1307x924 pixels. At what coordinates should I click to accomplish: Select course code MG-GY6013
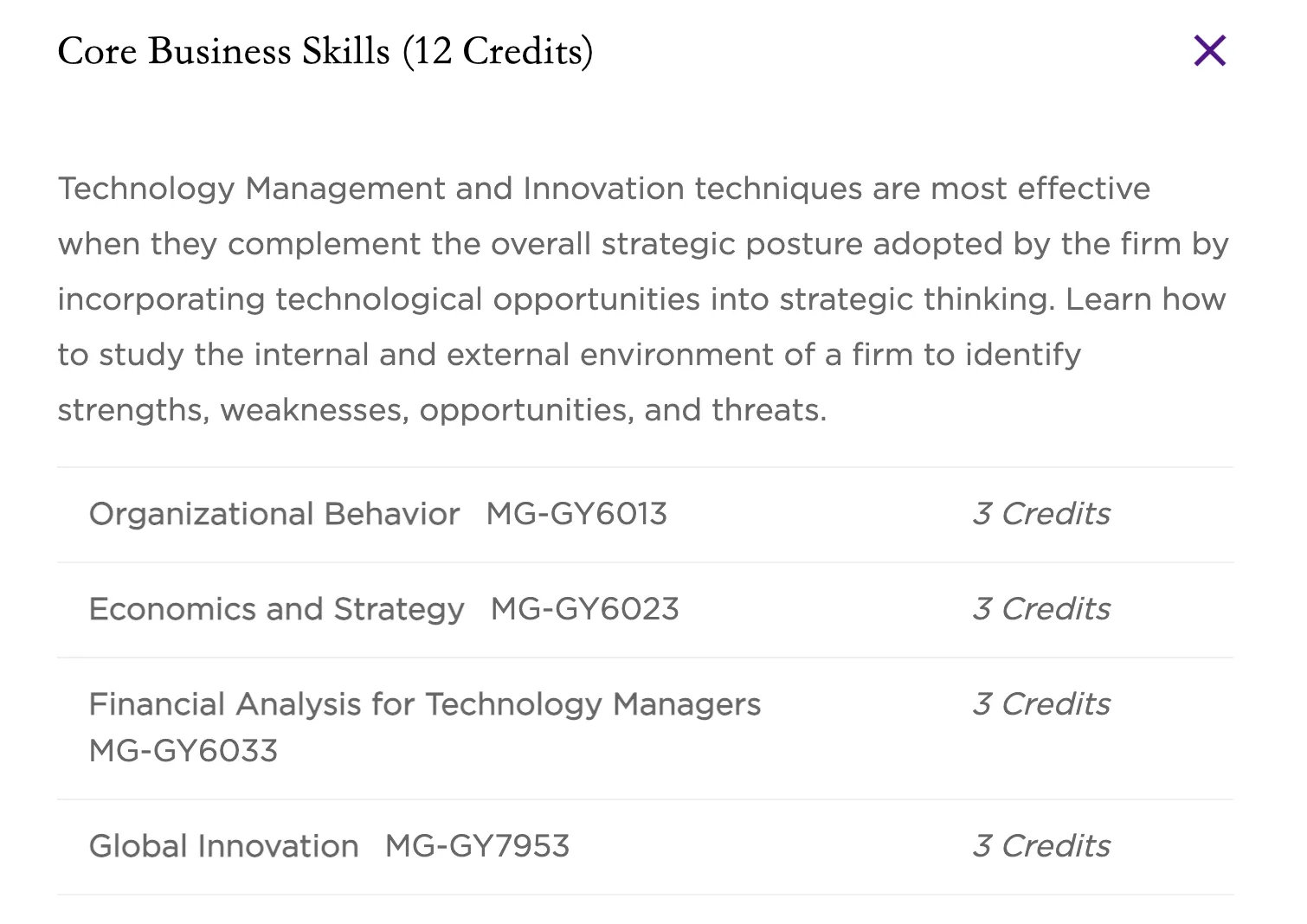click(x=576, y=514)
